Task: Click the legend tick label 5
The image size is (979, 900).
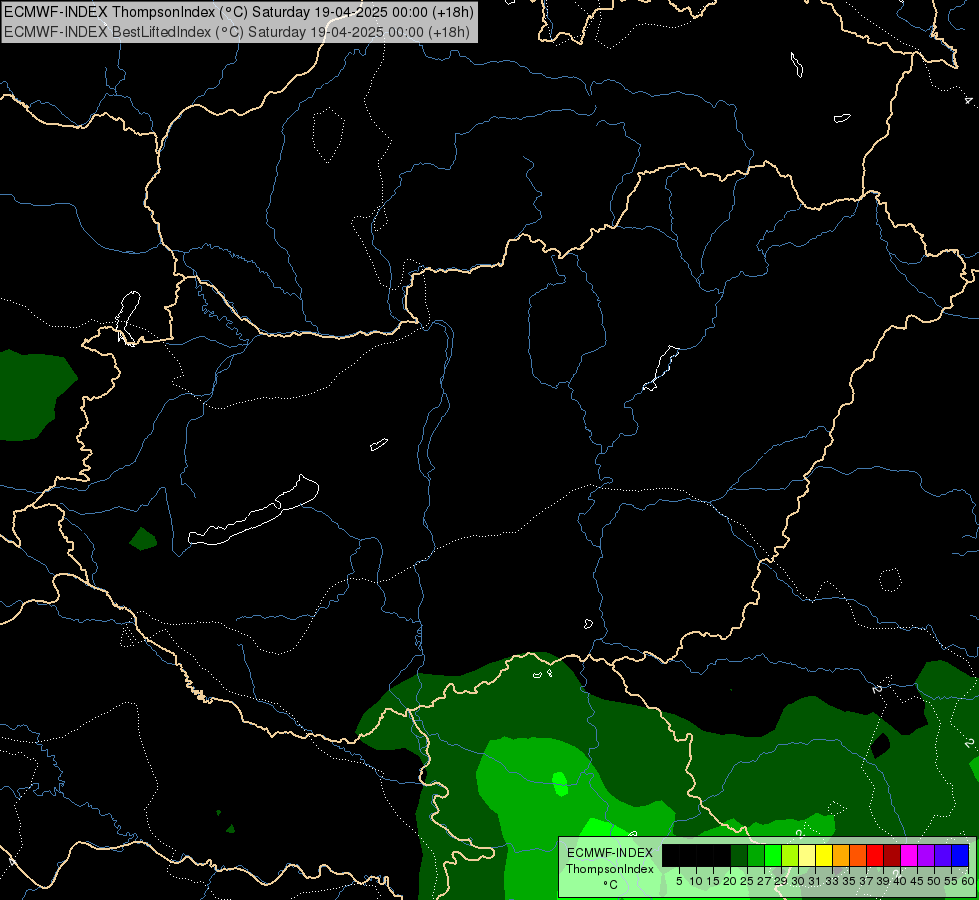Action: [x=679, y=881]
